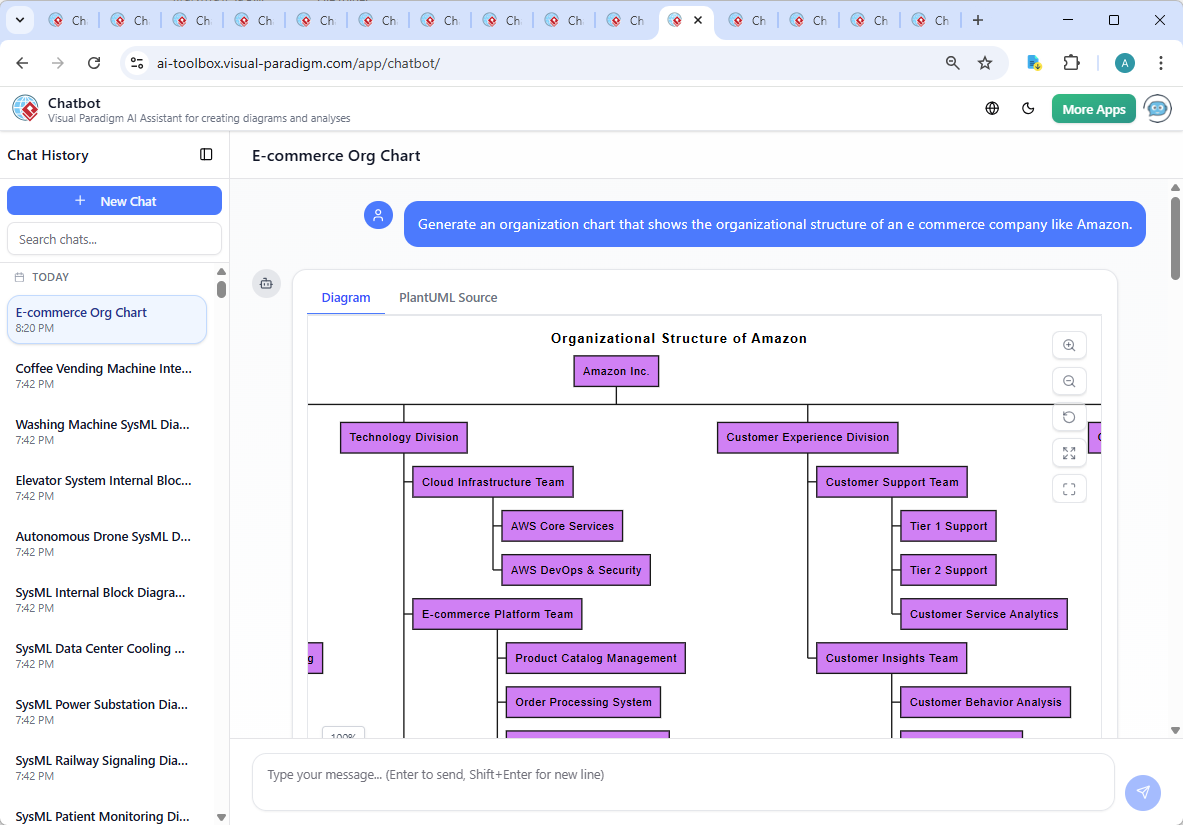The width and height of the screenshot is (1183, 825).
Task: Select the Diagram tab
Action: coord(346,297)
